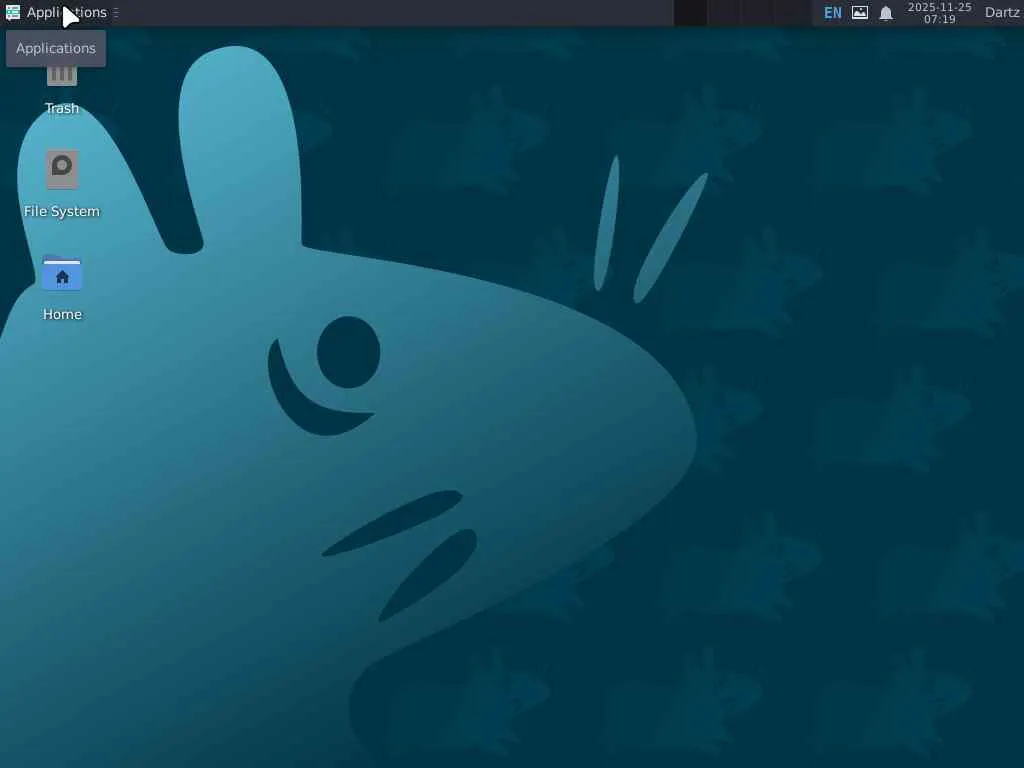This screenshot has width=1024, height=768.
Task: Open notifications via the bell icon
Action: 886,13
